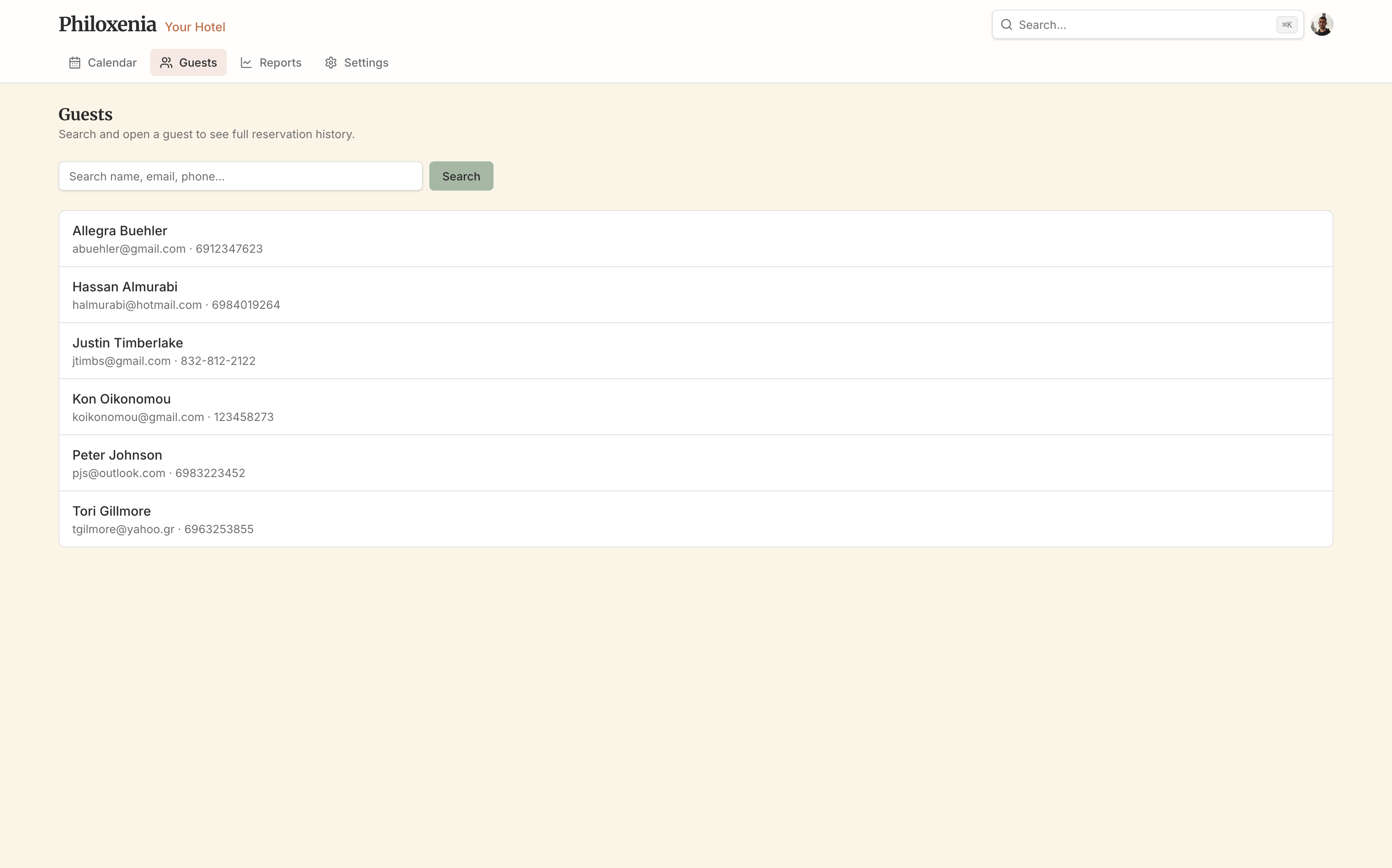Open guest Justin Timberlake
The height and width of the screenshot is (868, 1392).
[696, 351]
